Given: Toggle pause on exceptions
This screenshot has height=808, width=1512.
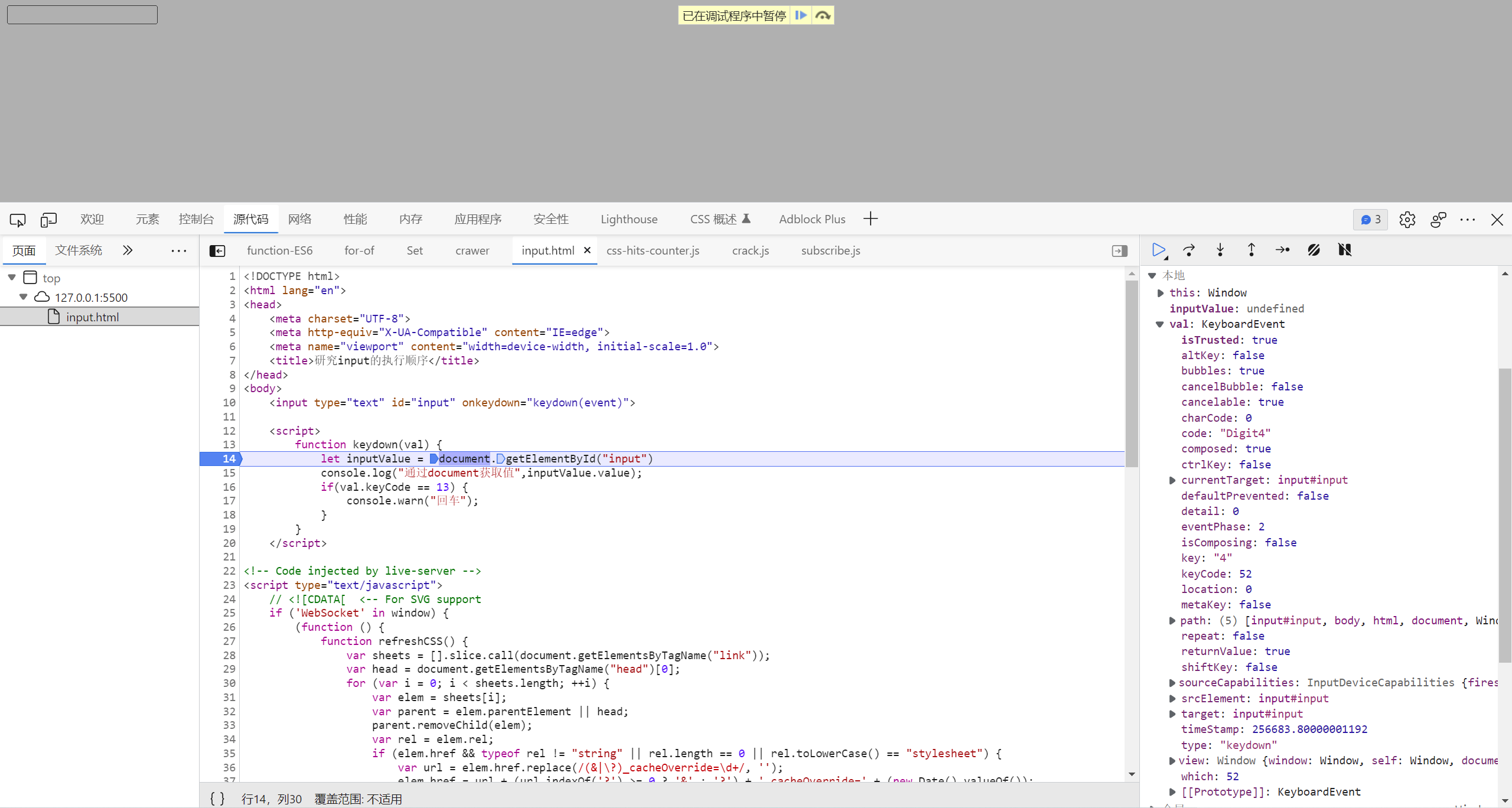Looking at the screenshot, I should click(1345, 250).
